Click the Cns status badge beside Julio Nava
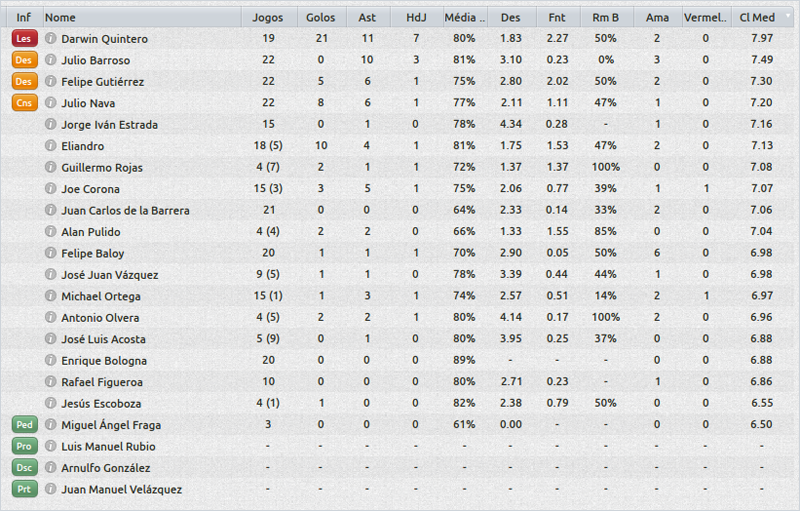Screen dimensions: 800x511 point(23,102)
